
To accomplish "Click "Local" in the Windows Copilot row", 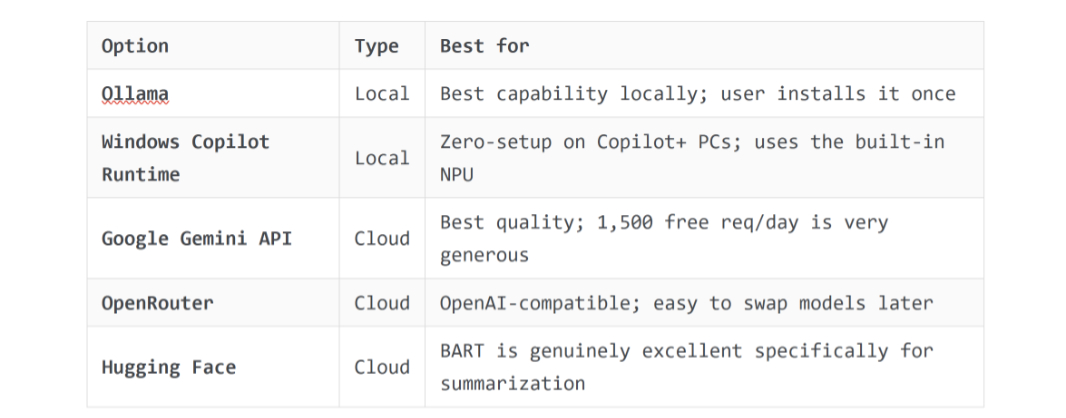I will (x=382, y=158).
